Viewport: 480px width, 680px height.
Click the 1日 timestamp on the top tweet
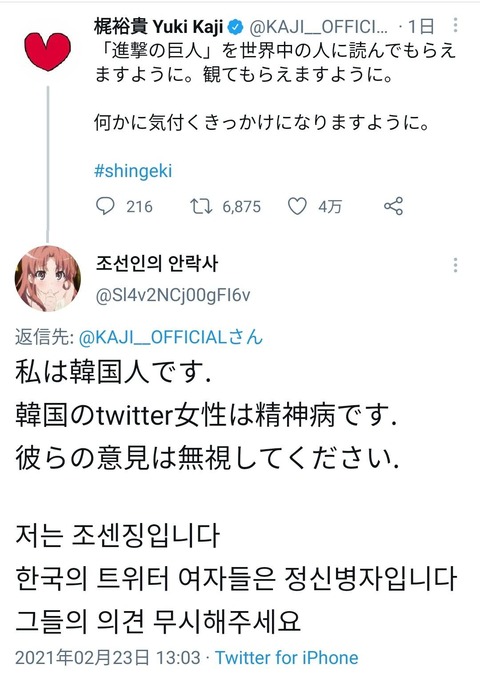click(421, 27)
